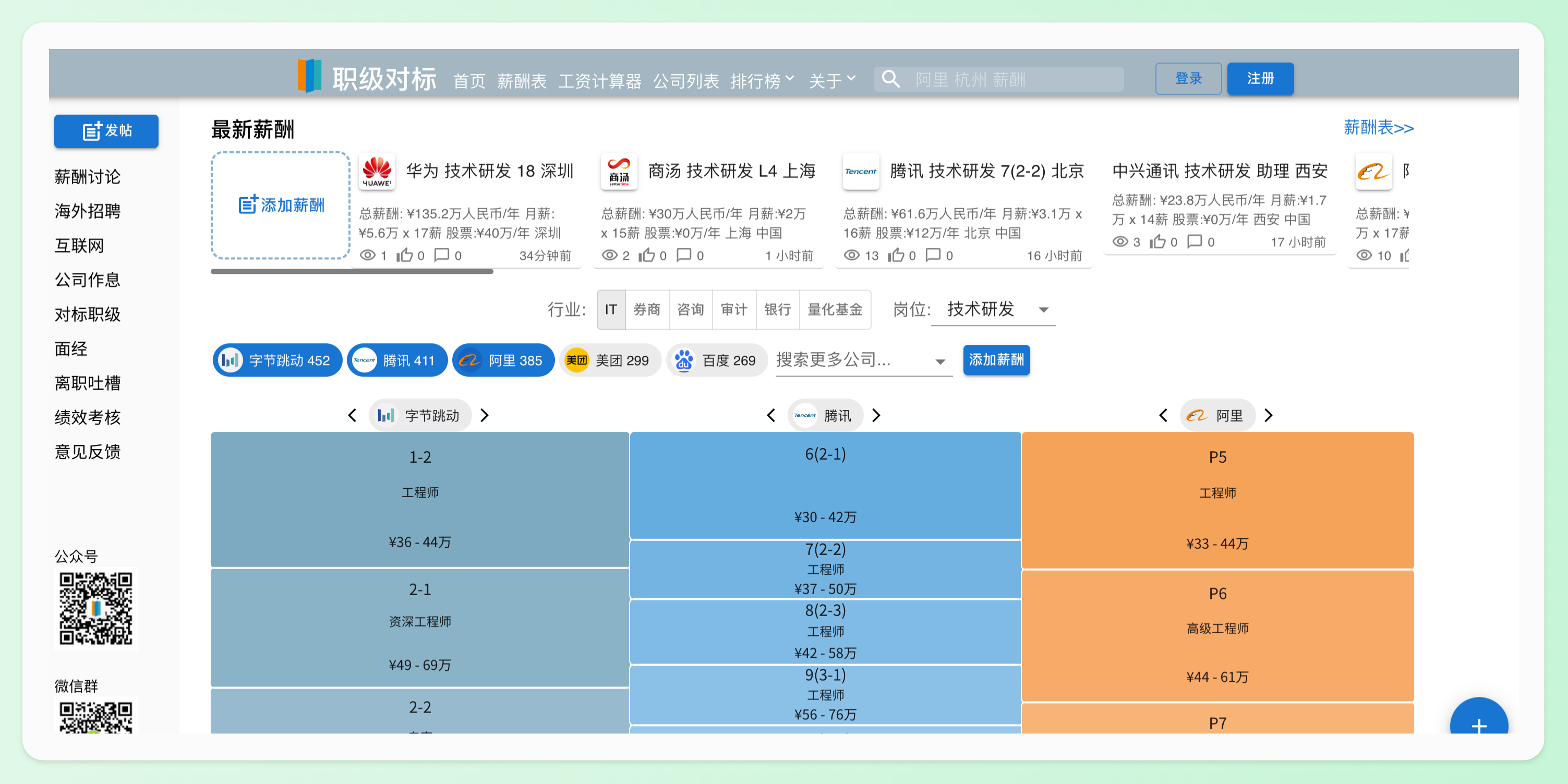
Task: Expand the 关于 nav menu
Action: pos(832,80)
